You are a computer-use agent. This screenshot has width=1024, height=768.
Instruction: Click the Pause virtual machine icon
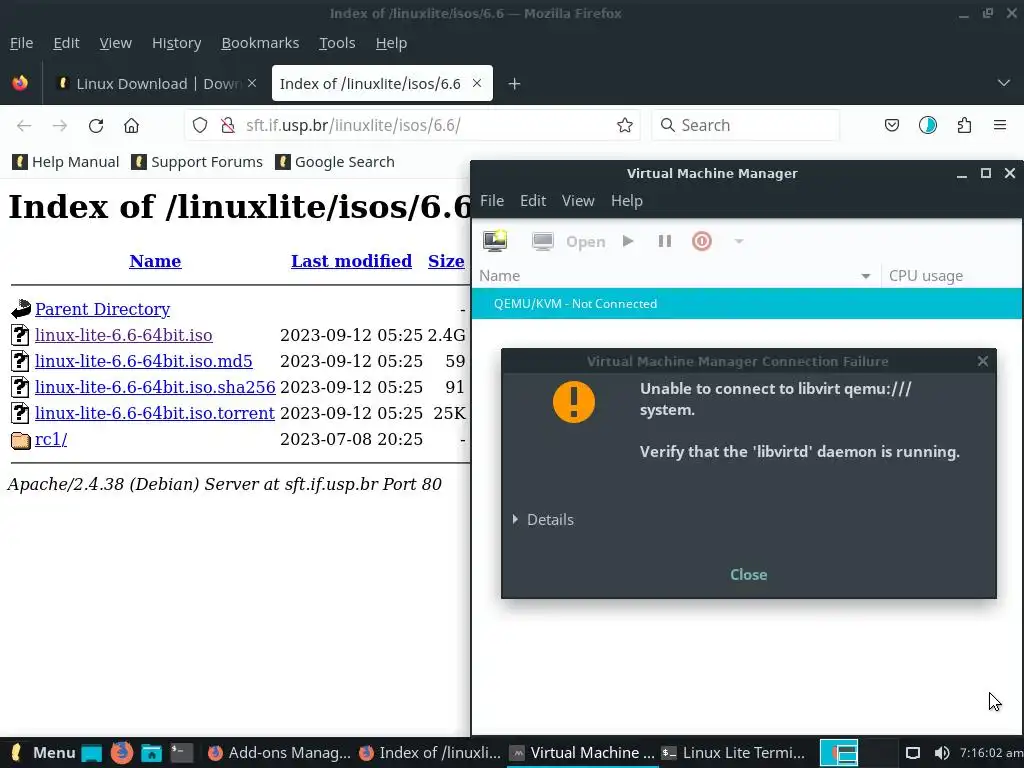pos(665,241)
